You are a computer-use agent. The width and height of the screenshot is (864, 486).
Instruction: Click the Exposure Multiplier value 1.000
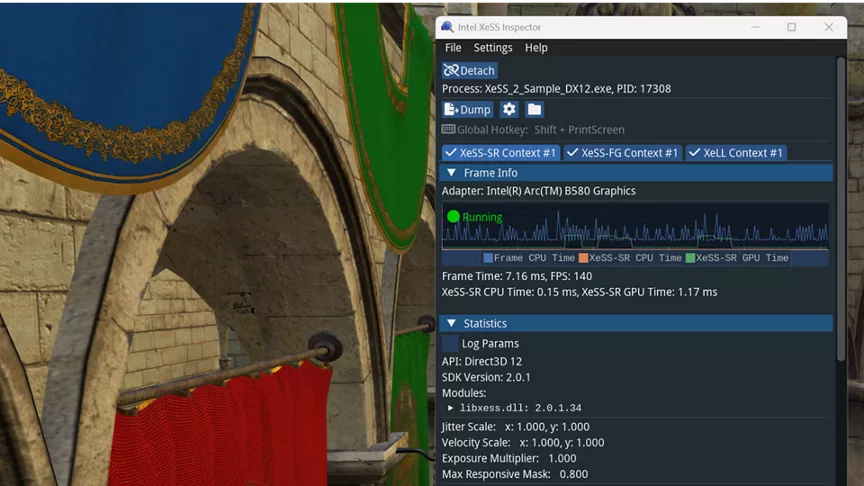coord(562,458)
